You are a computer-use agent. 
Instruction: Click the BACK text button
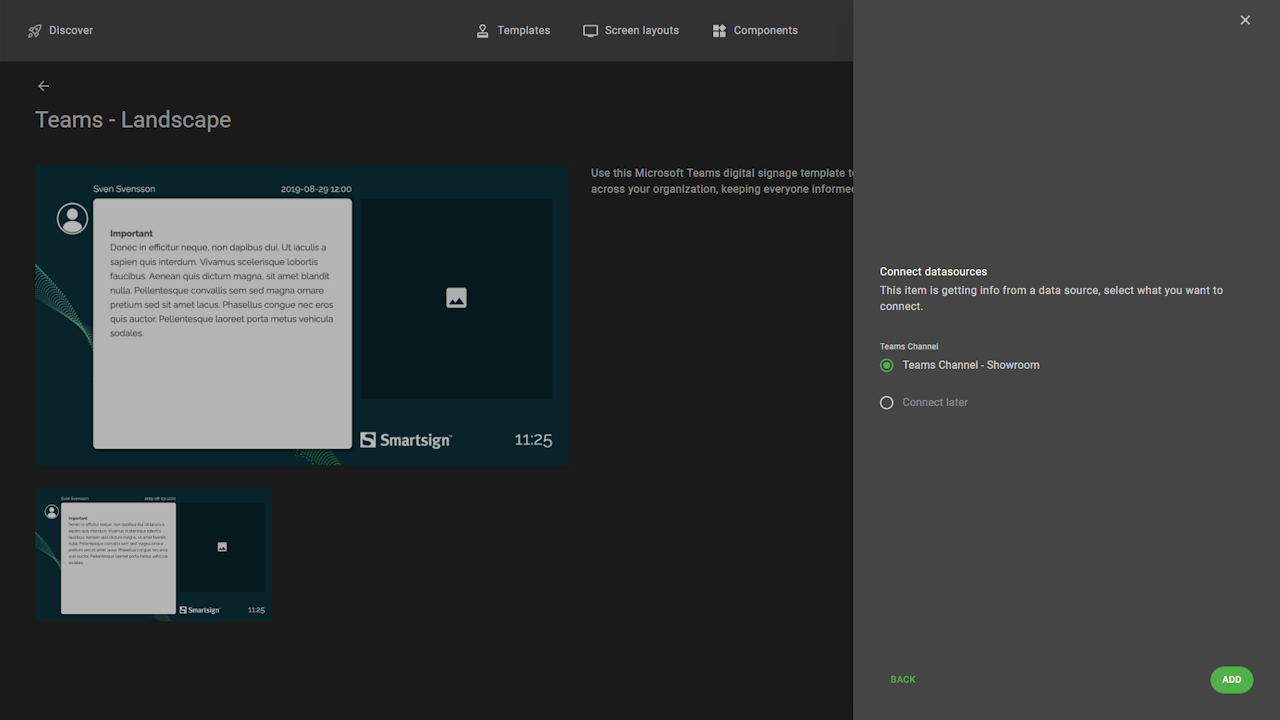tap(903, 680)
